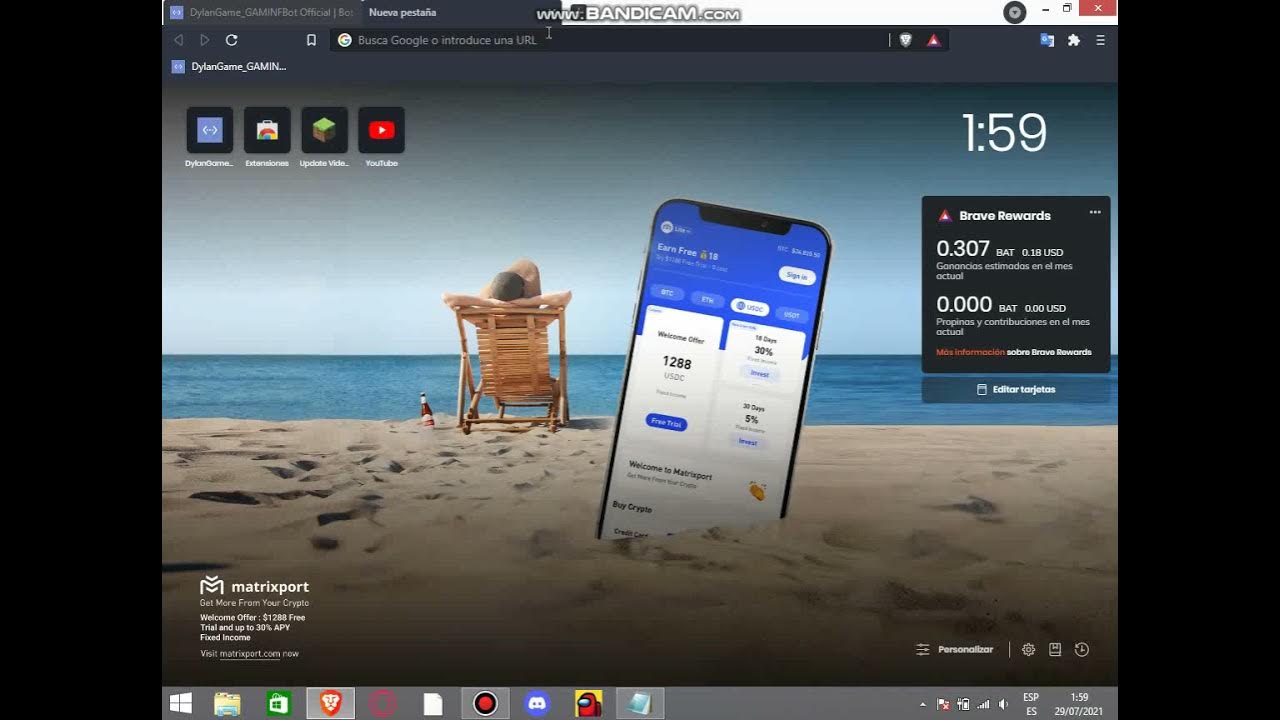Click the Brave browser taskbar icon
The width and height of the screenshot is (1280, 720).
tap(330, 704)
